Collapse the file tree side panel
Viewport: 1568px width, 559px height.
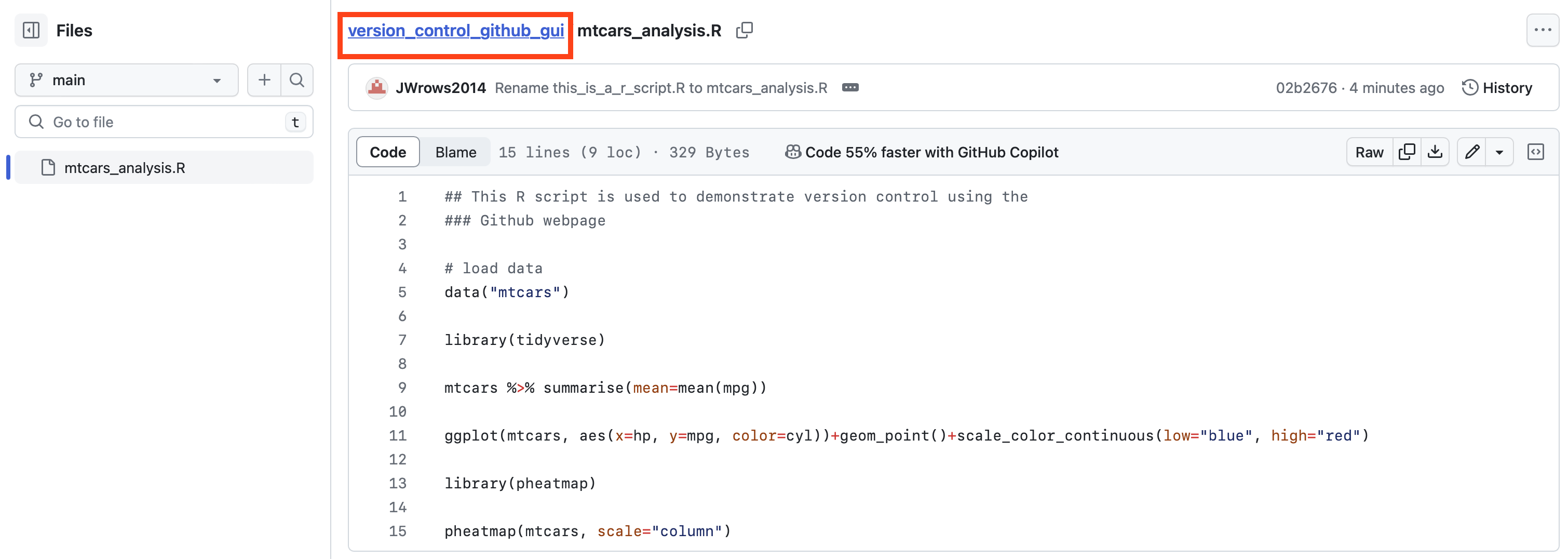pos(31,30)
